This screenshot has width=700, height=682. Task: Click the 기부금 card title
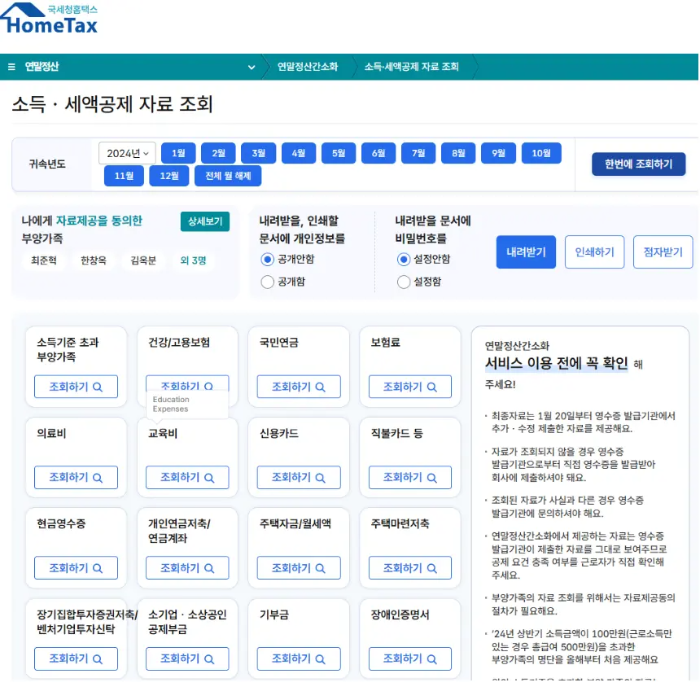[x=274, y=615]
